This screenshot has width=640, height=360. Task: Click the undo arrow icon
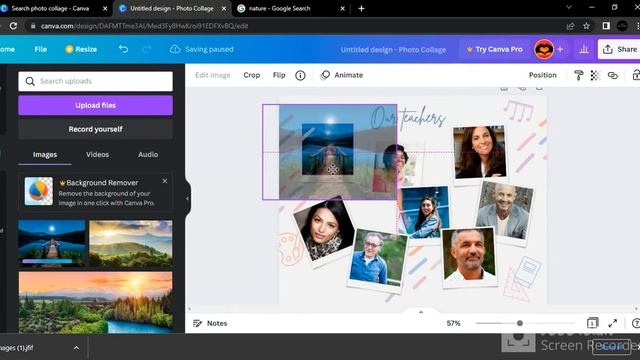tap(123, 49)
